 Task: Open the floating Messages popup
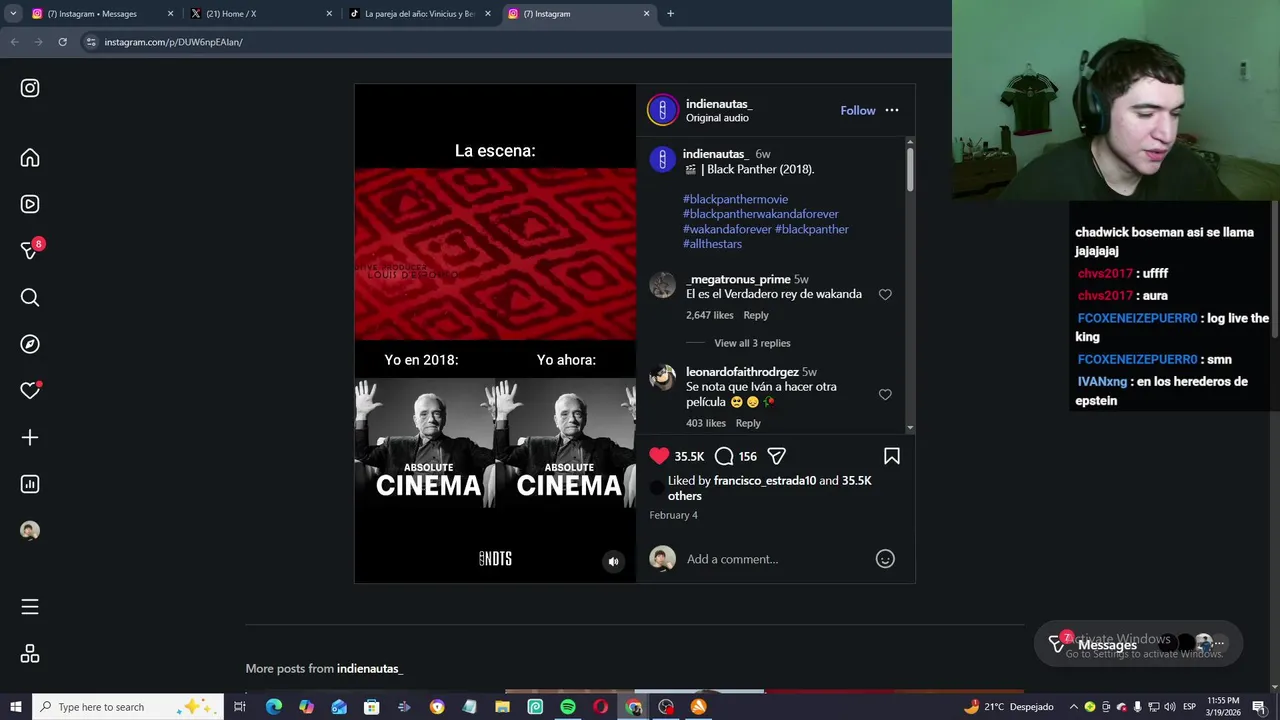tap(1138, 645)
